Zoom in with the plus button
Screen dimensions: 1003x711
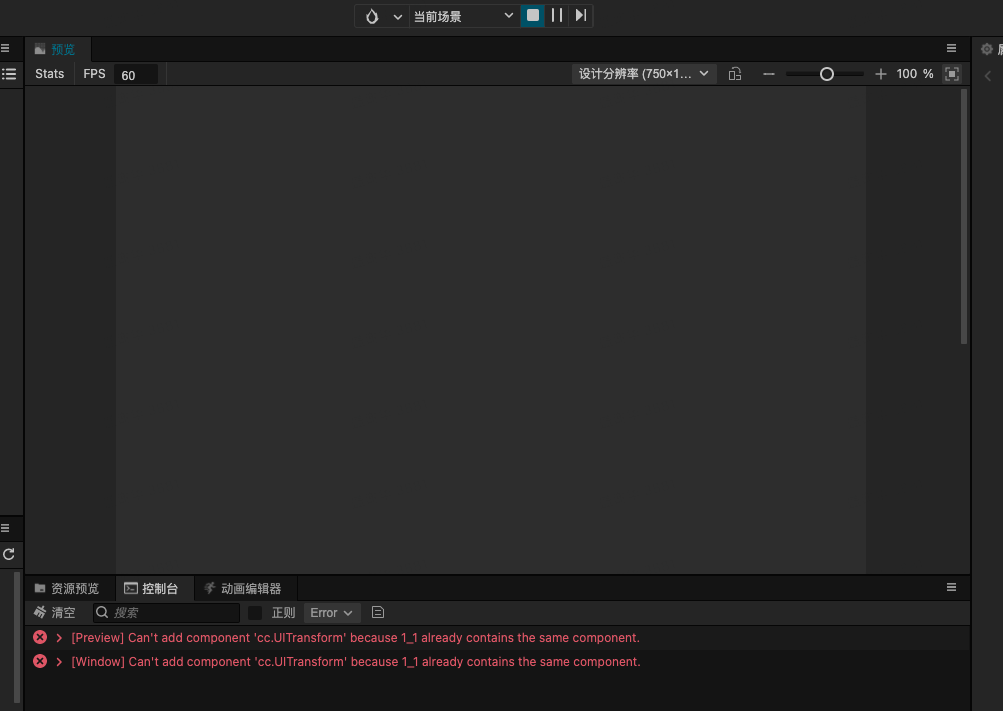(881, 74)
